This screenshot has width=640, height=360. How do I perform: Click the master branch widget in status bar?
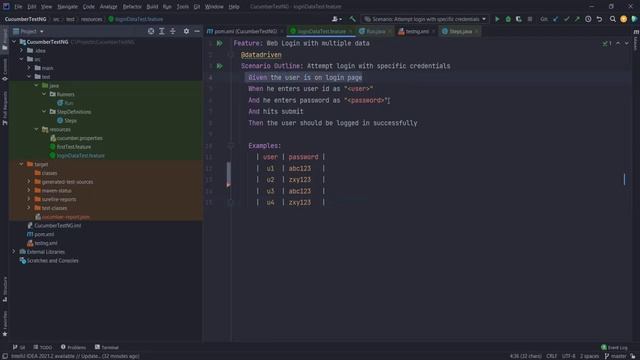(616, 356)
